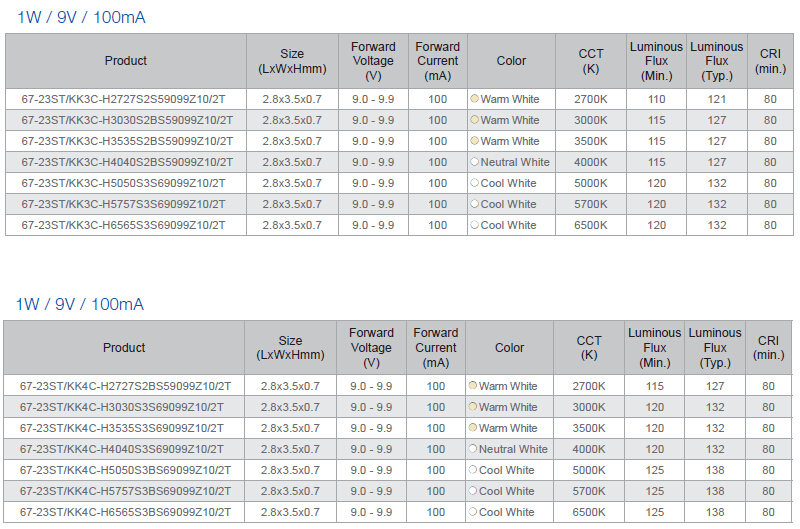Image resolution: width=800 pixels, height=529 pixels.
Task: Click product 67-23ST/KK4C-H4040S3S69099Z10/2T
Action: click(x=121, y=449)
